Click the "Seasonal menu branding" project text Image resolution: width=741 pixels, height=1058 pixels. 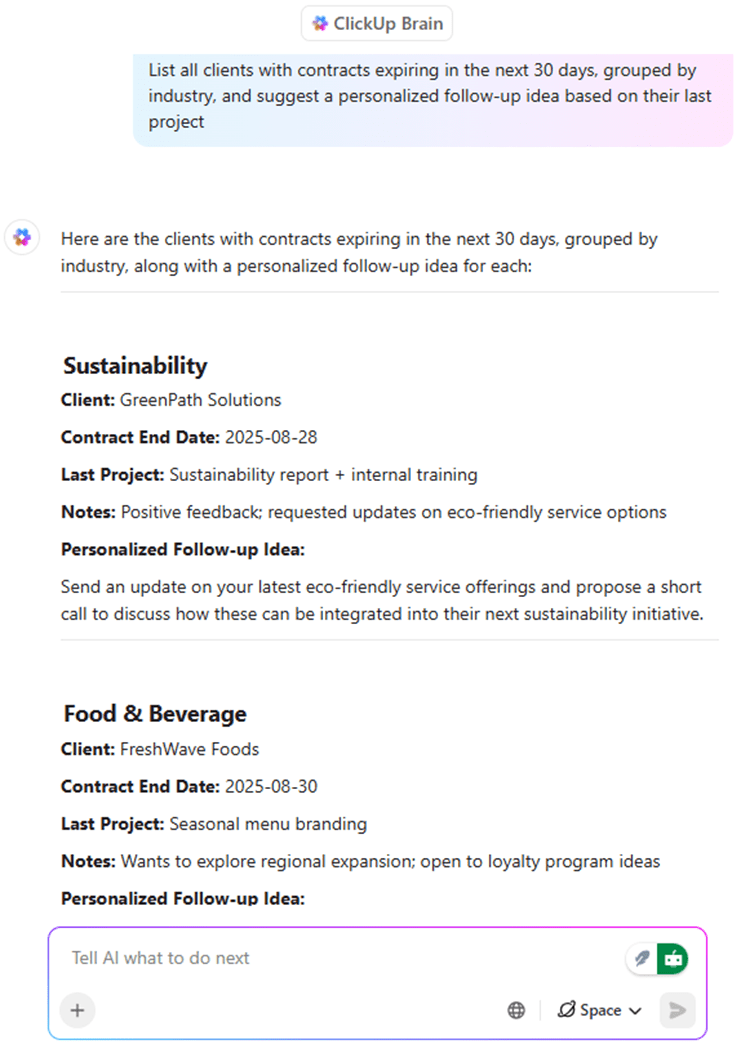(268, 824)
